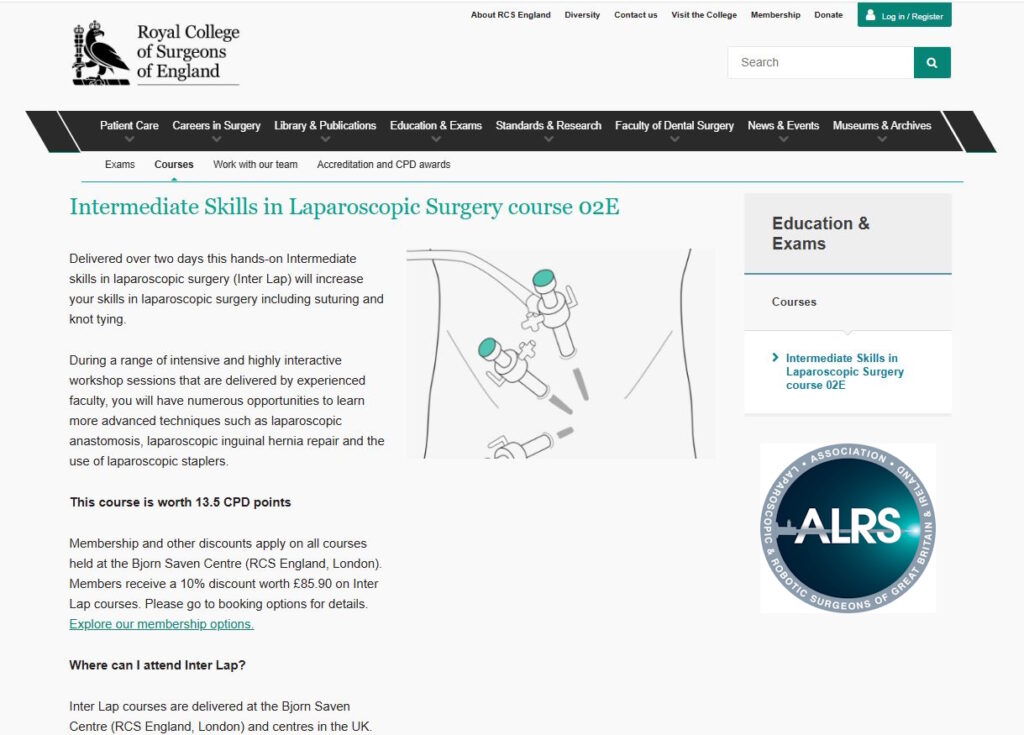Type in the Search input field

(x=820, y=62)
